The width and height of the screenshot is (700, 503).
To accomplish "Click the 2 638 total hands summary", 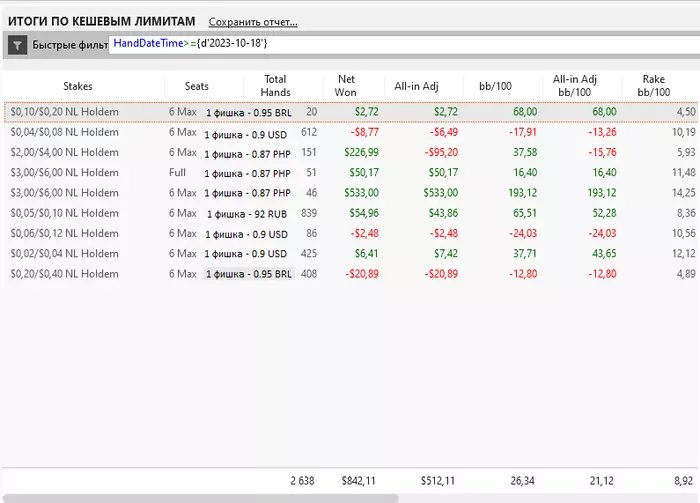I will 302,481.
